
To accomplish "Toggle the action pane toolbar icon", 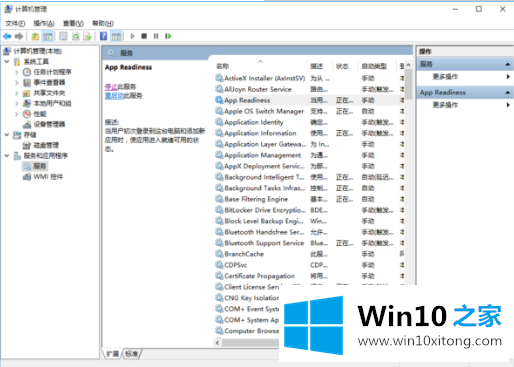I will pos(116,36).
